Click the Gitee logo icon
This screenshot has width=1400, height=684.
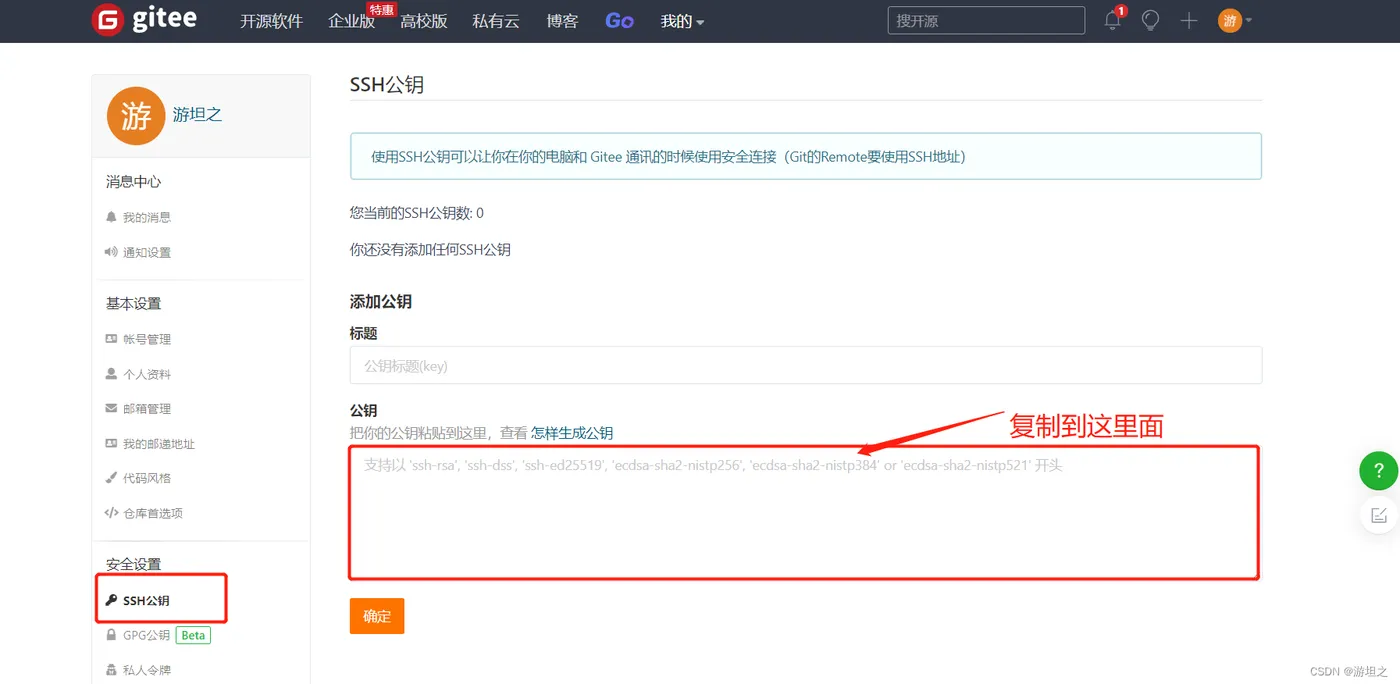[x=107, y=20]
